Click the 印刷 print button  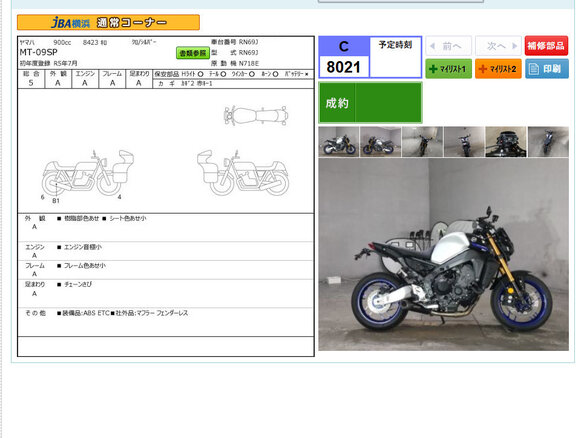coord(547,69)
